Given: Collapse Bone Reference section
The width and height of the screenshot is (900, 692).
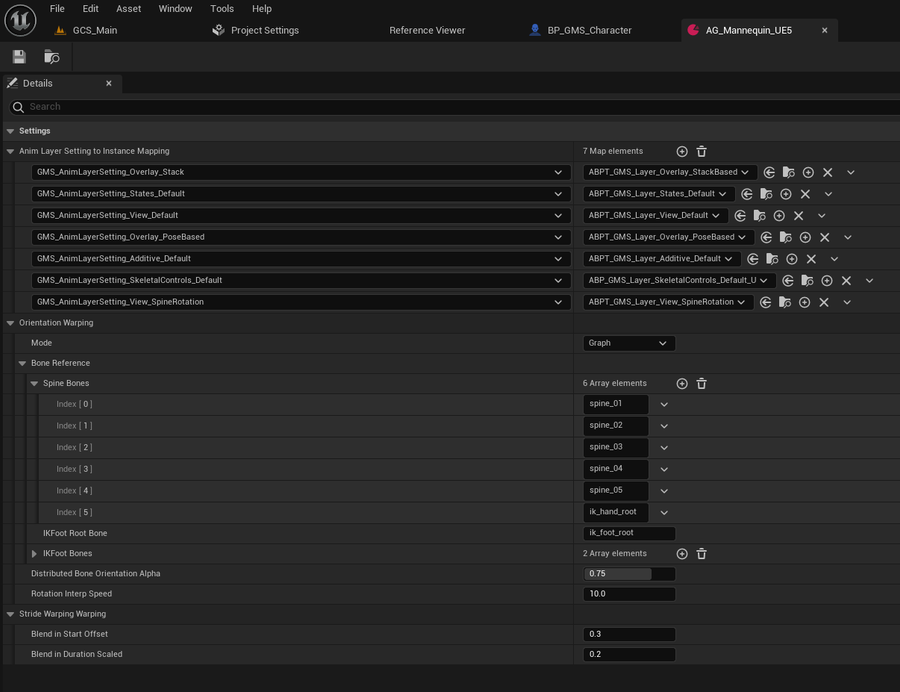Looking at the screenshot, I should tap(22, 363).
